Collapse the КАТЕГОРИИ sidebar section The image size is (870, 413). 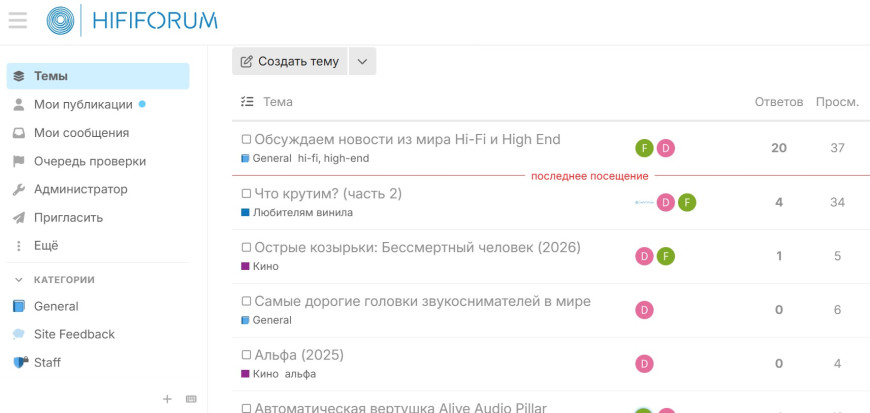(18, 280)
